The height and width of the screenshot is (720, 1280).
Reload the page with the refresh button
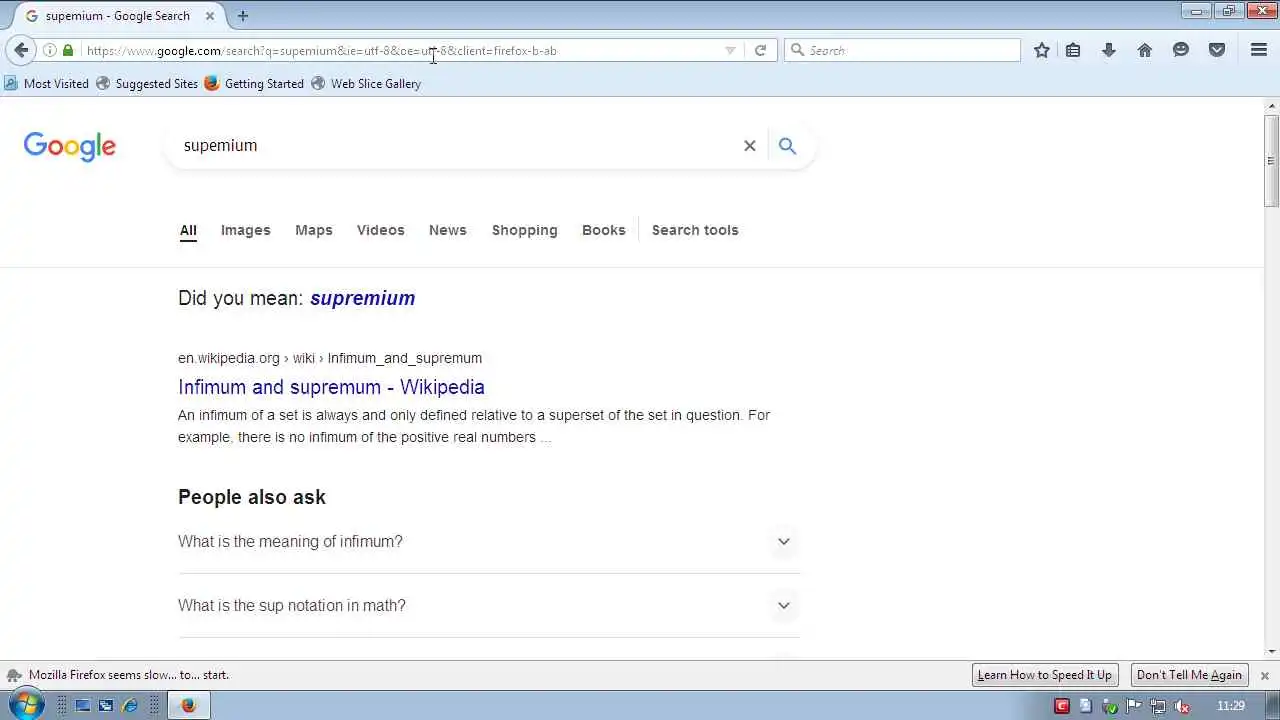click(760, 50)
